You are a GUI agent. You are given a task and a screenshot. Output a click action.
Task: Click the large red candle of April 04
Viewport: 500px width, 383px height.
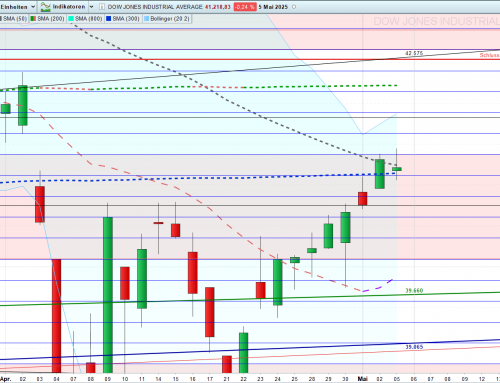[x=56, y=316]
